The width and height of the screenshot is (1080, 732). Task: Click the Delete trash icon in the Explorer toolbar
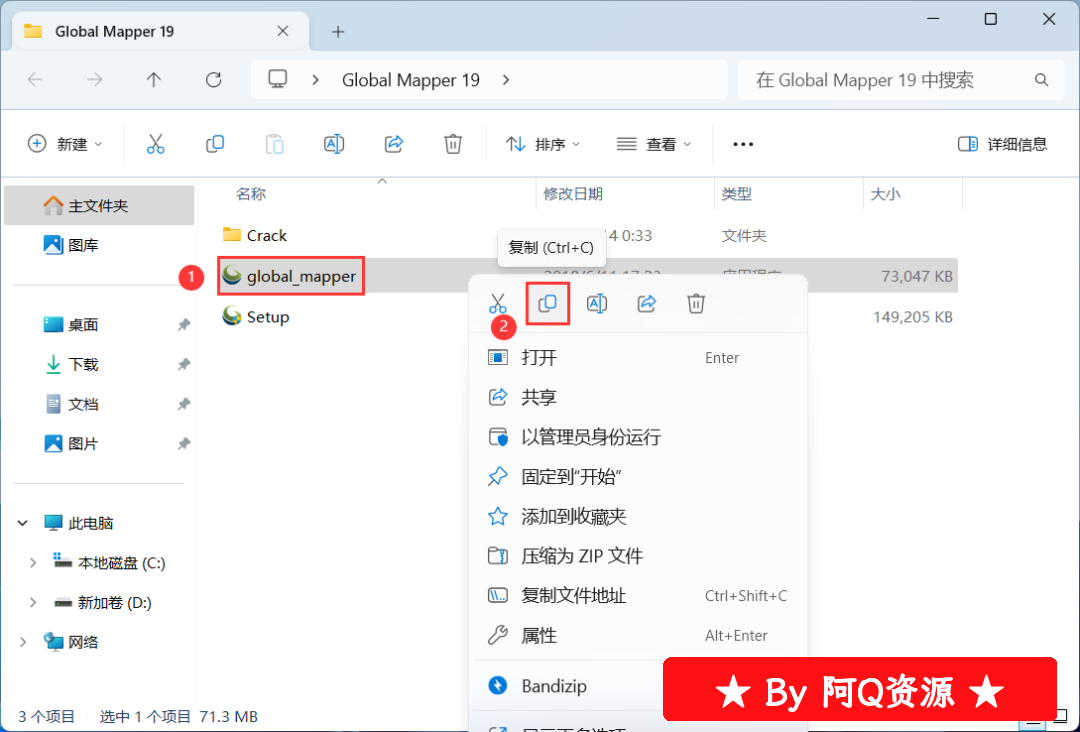[453, 144]
